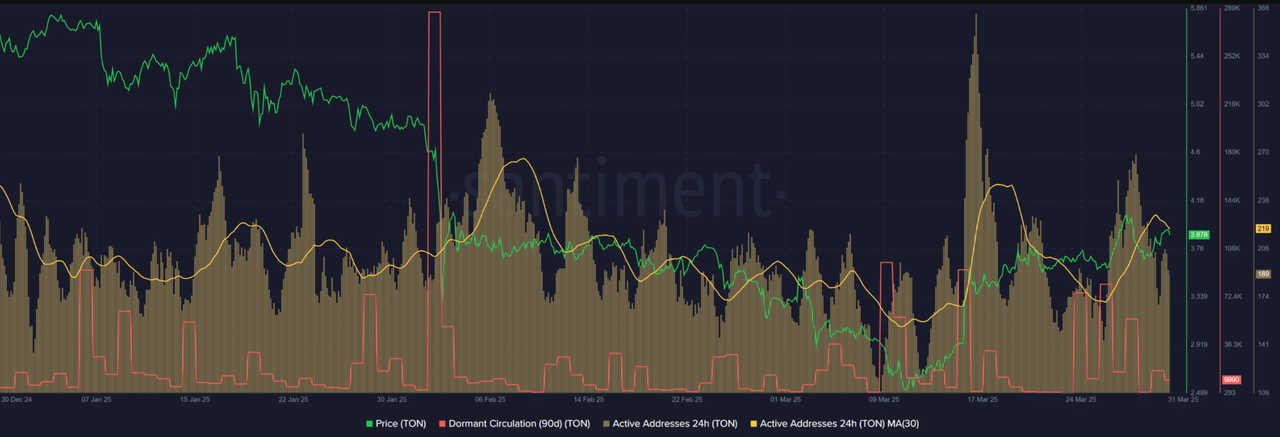Click the 4.18 price axis value
Viewport: 1280px width, 437px height.
(x=1197, y=200)
